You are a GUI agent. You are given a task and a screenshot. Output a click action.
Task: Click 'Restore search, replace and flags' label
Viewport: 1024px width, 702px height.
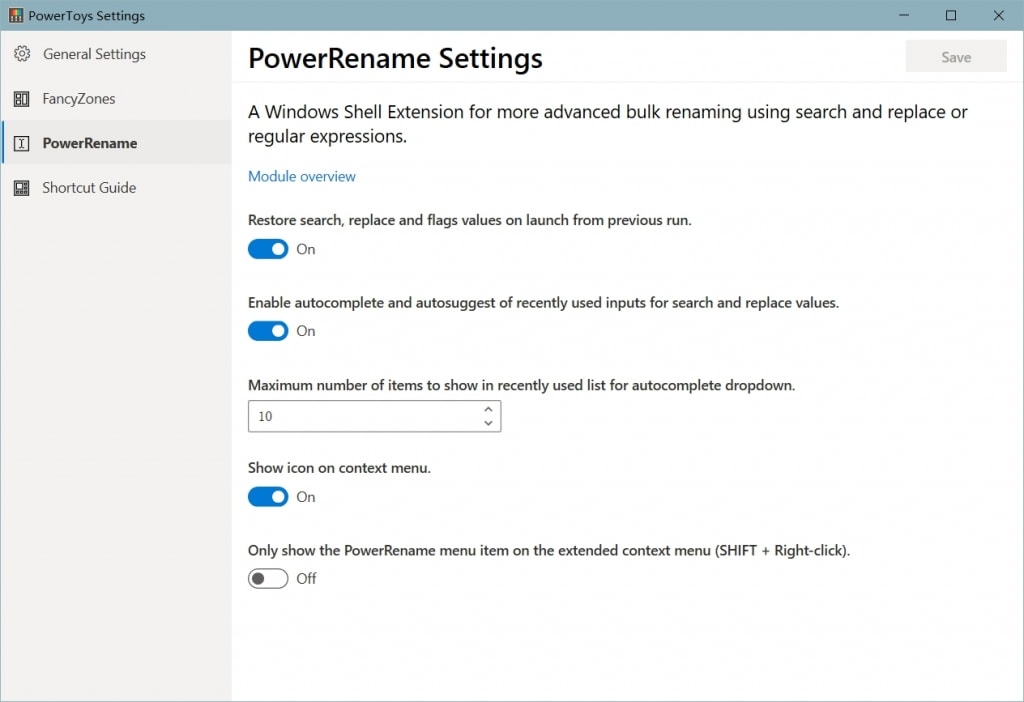(x=470, y=220)
